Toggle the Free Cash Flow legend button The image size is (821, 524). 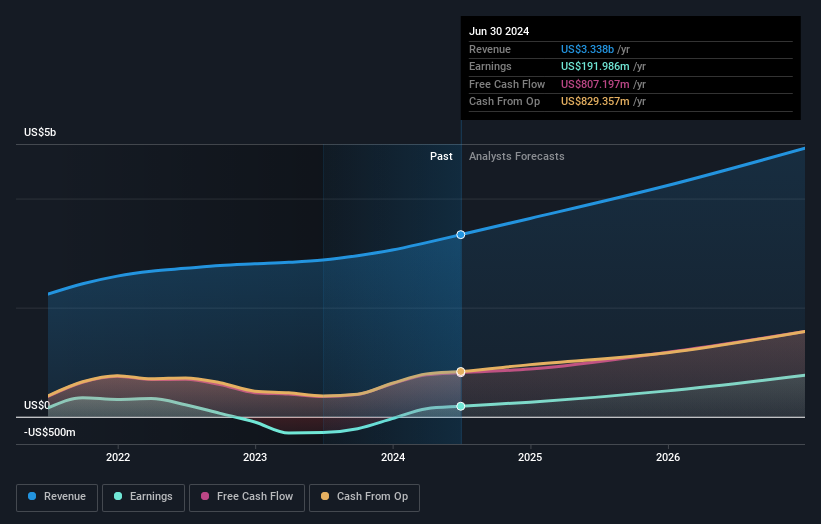247,497
